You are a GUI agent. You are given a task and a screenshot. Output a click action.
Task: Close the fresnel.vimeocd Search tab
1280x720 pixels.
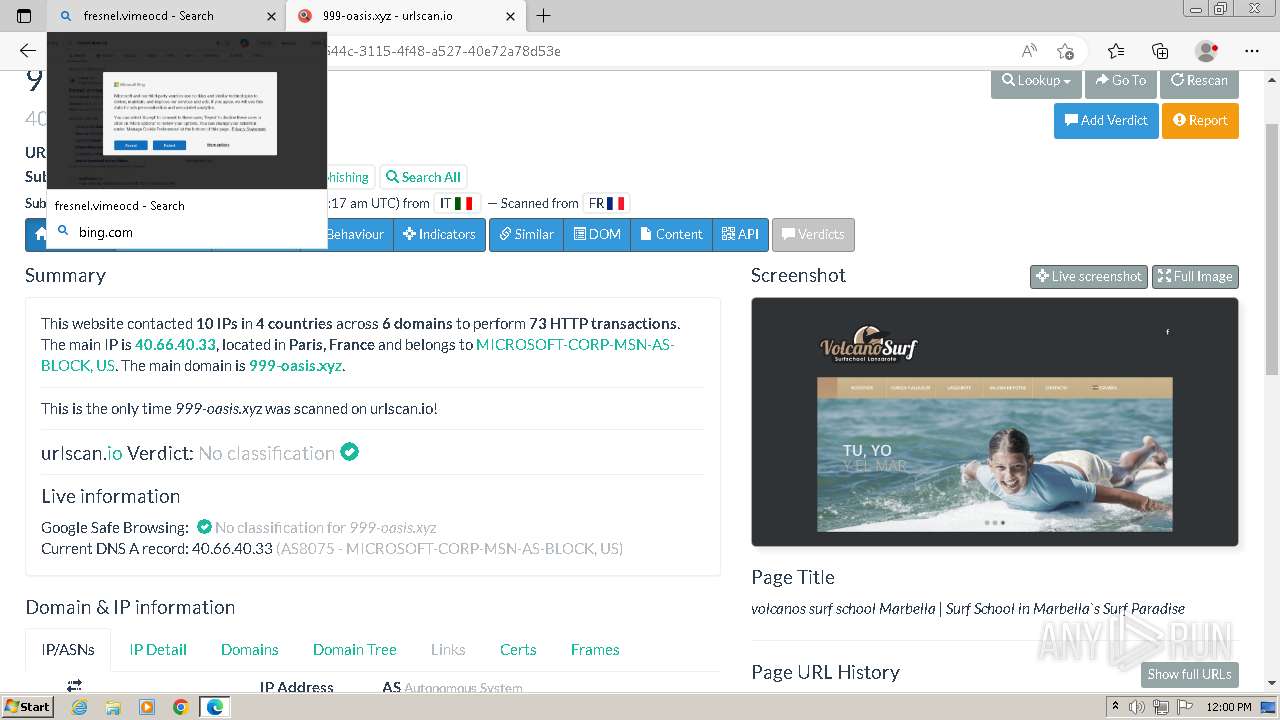[272, 16]
